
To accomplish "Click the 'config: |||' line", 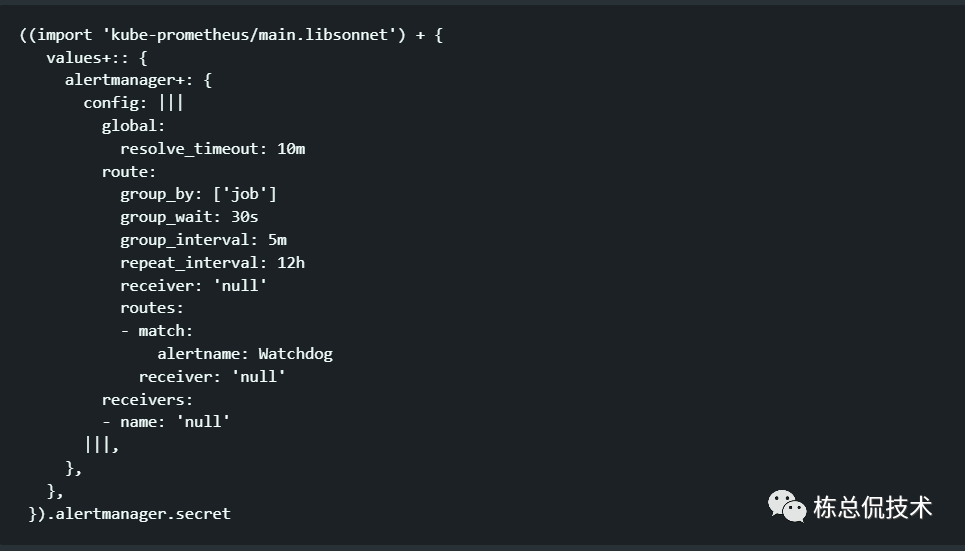I will 133,103.
